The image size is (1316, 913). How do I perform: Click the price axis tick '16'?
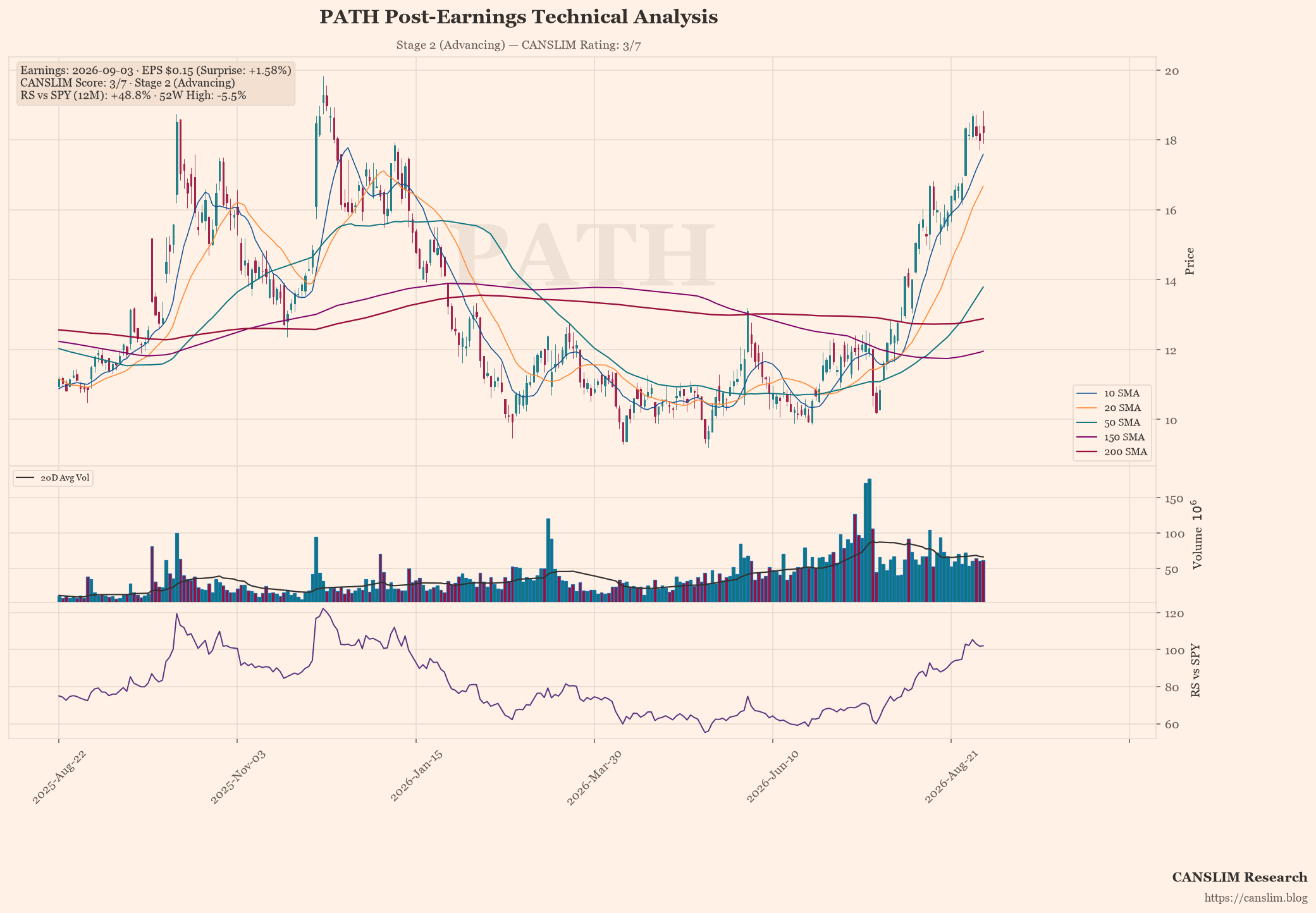(x=1171, y=211)
